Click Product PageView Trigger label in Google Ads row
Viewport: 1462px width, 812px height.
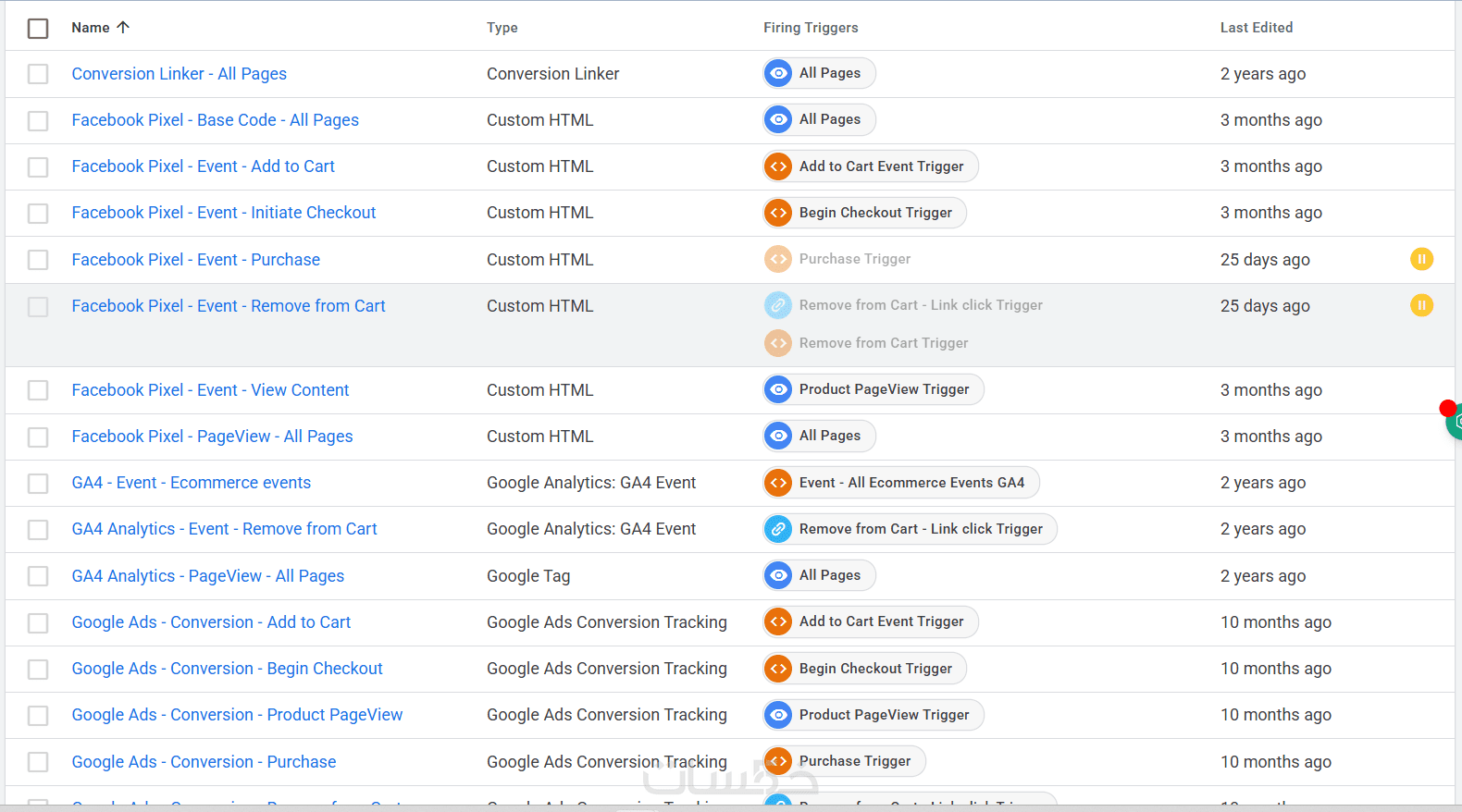pyautogui.click(x=885, y=715)
